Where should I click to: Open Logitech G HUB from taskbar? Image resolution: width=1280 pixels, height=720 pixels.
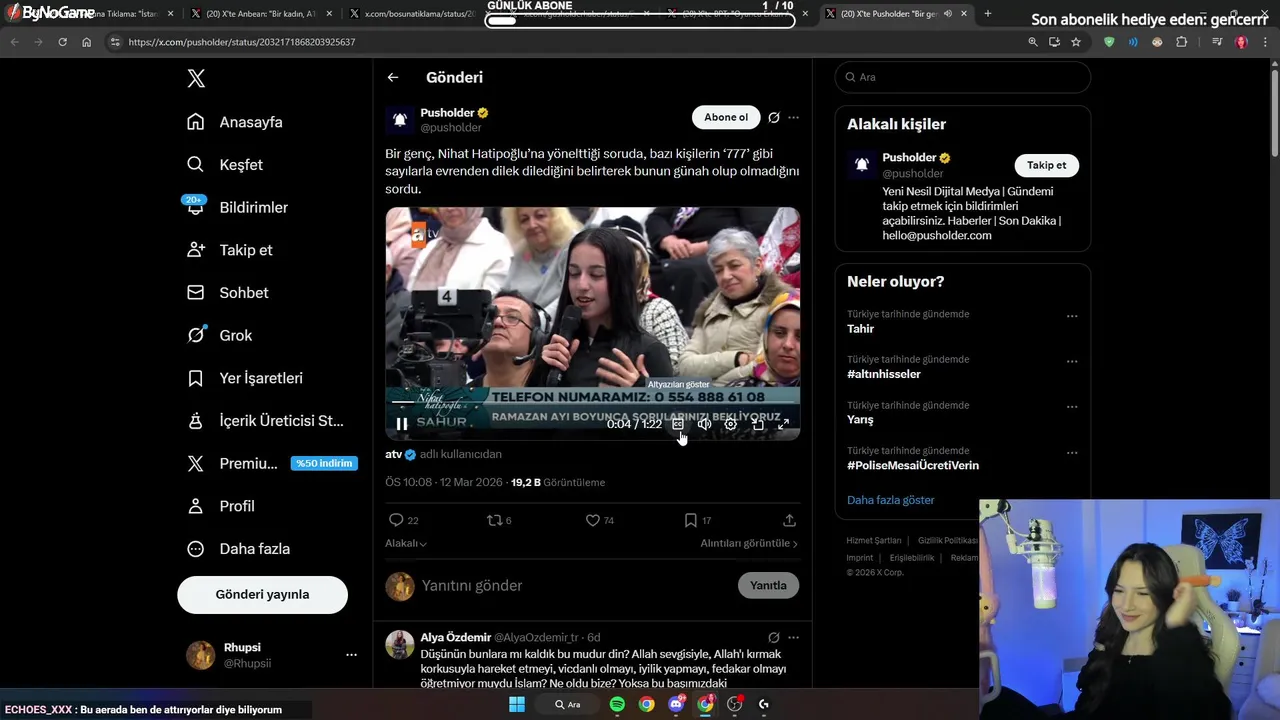pyautogui.click(x=764, y=704)
